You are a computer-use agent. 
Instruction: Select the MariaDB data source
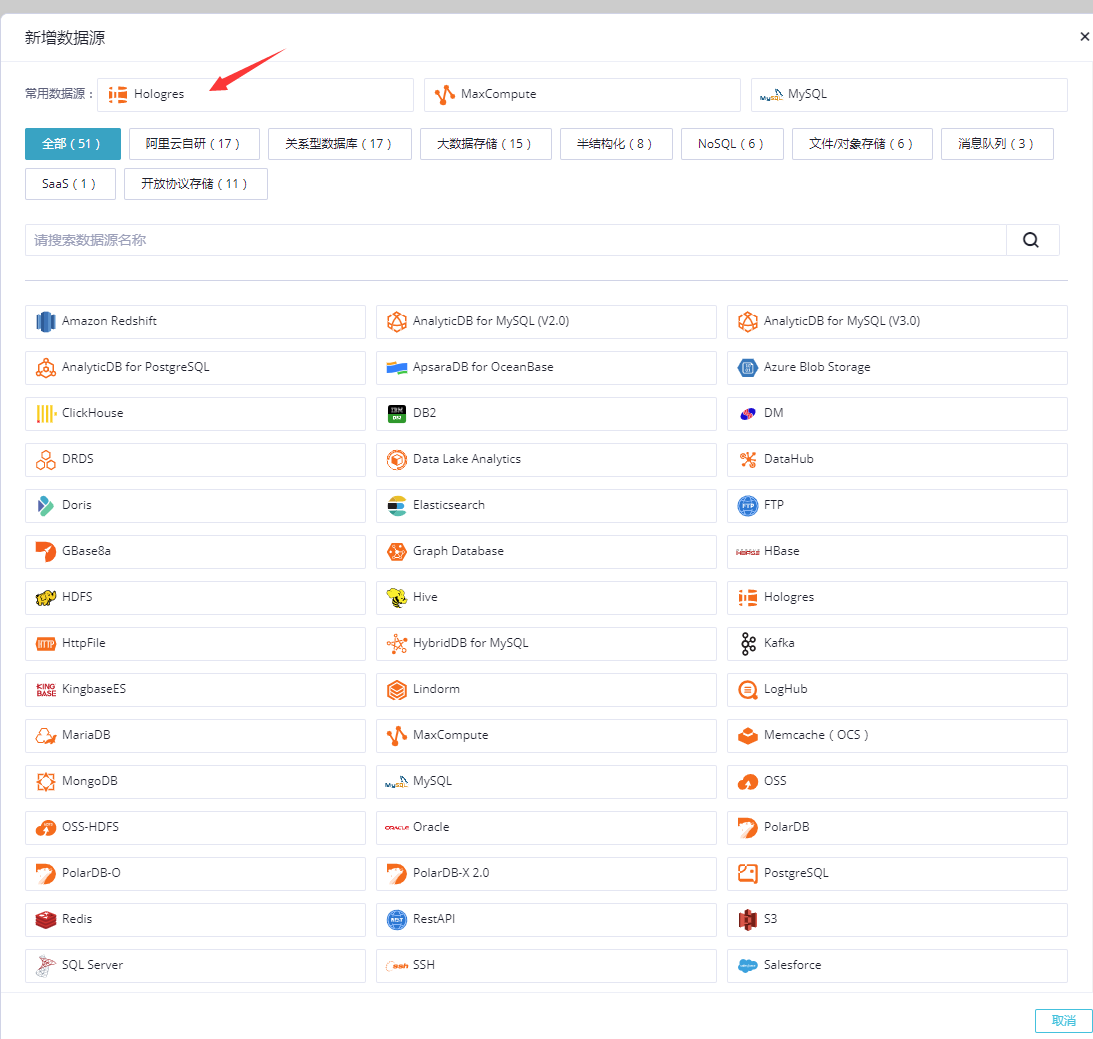pos(195,736)
